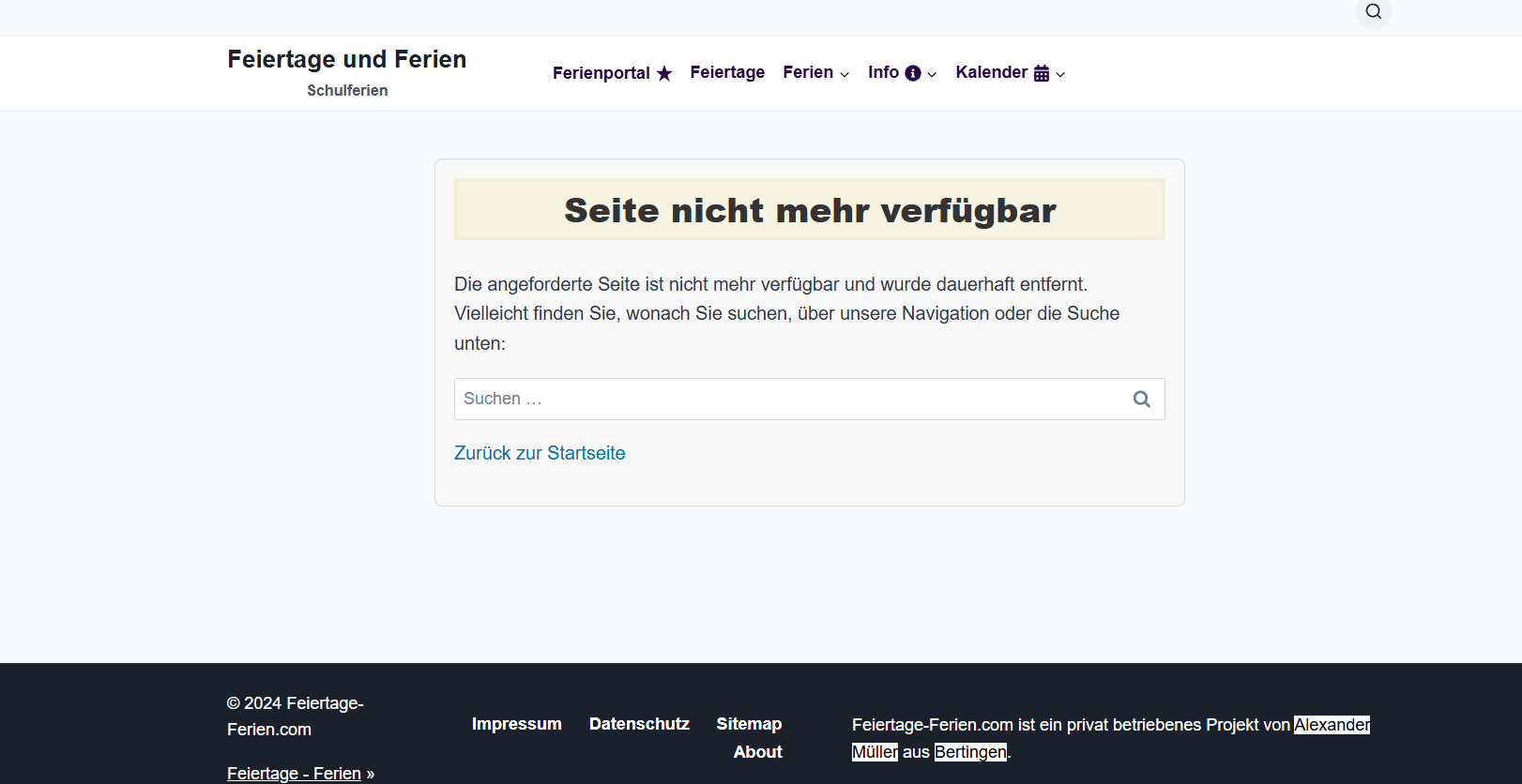Open the About footer link
Viewport: 1522px width, 784px height.
click(757, 752)
